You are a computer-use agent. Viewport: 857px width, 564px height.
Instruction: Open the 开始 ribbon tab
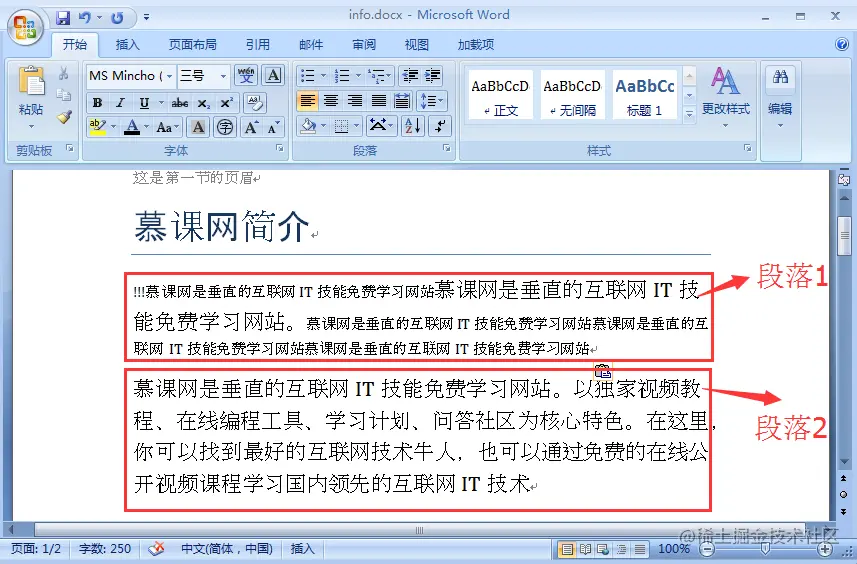(75, 44)
